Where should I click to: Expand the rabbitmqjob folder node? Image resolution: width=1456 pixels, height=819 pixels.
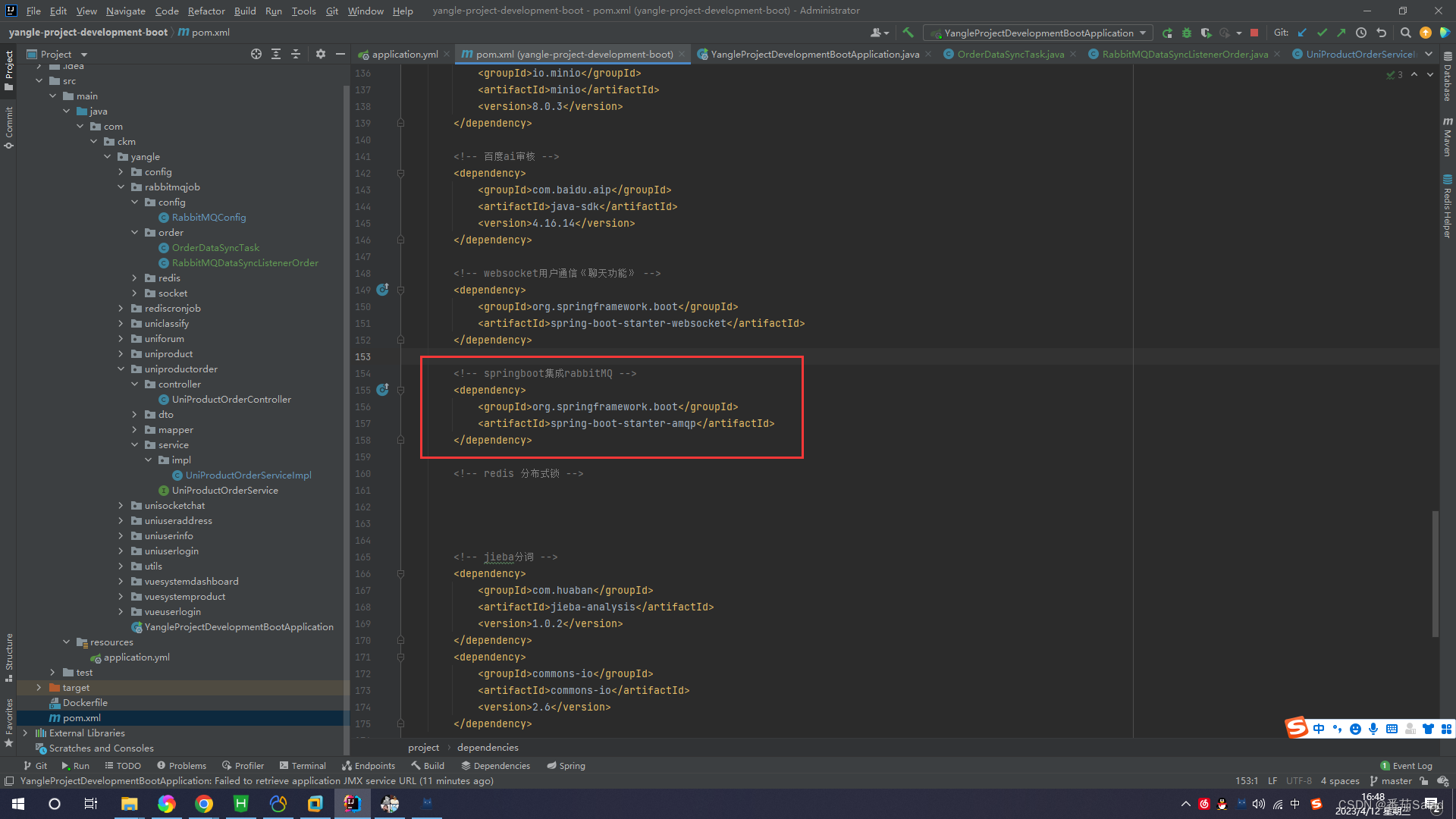coord(120,187)
